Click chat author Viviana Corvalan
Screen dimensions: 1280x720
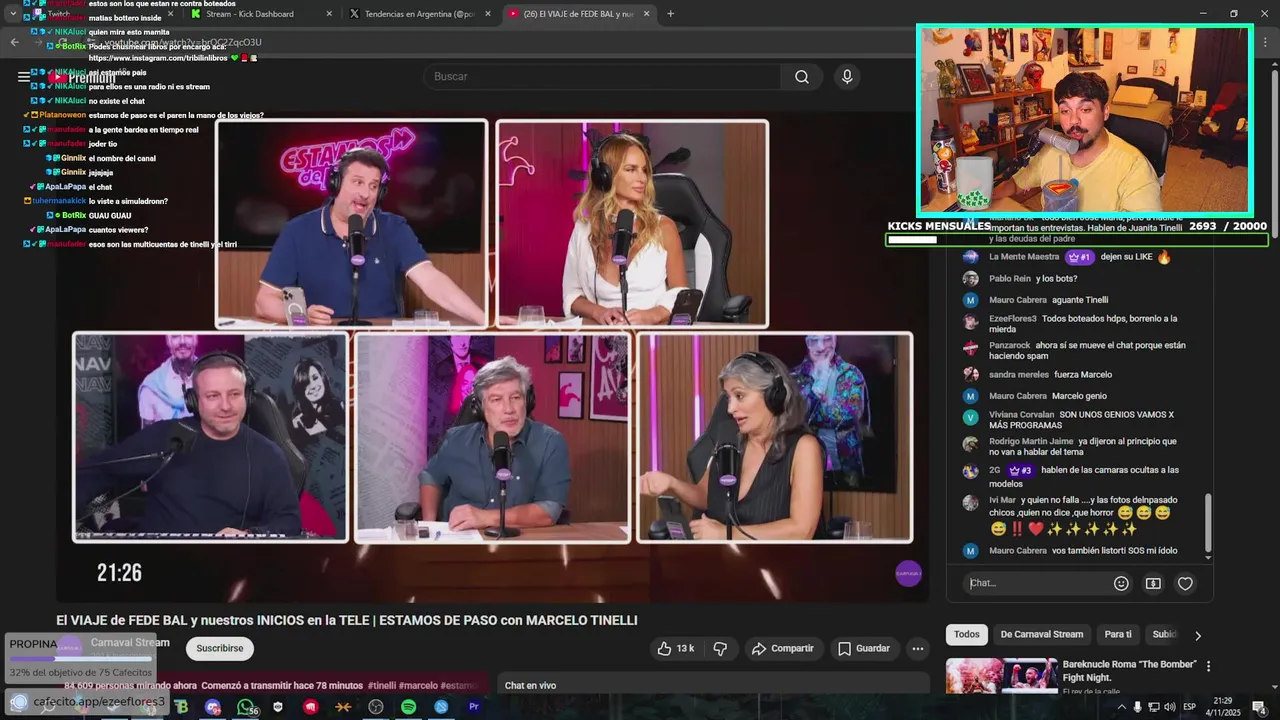[1022, 414]
